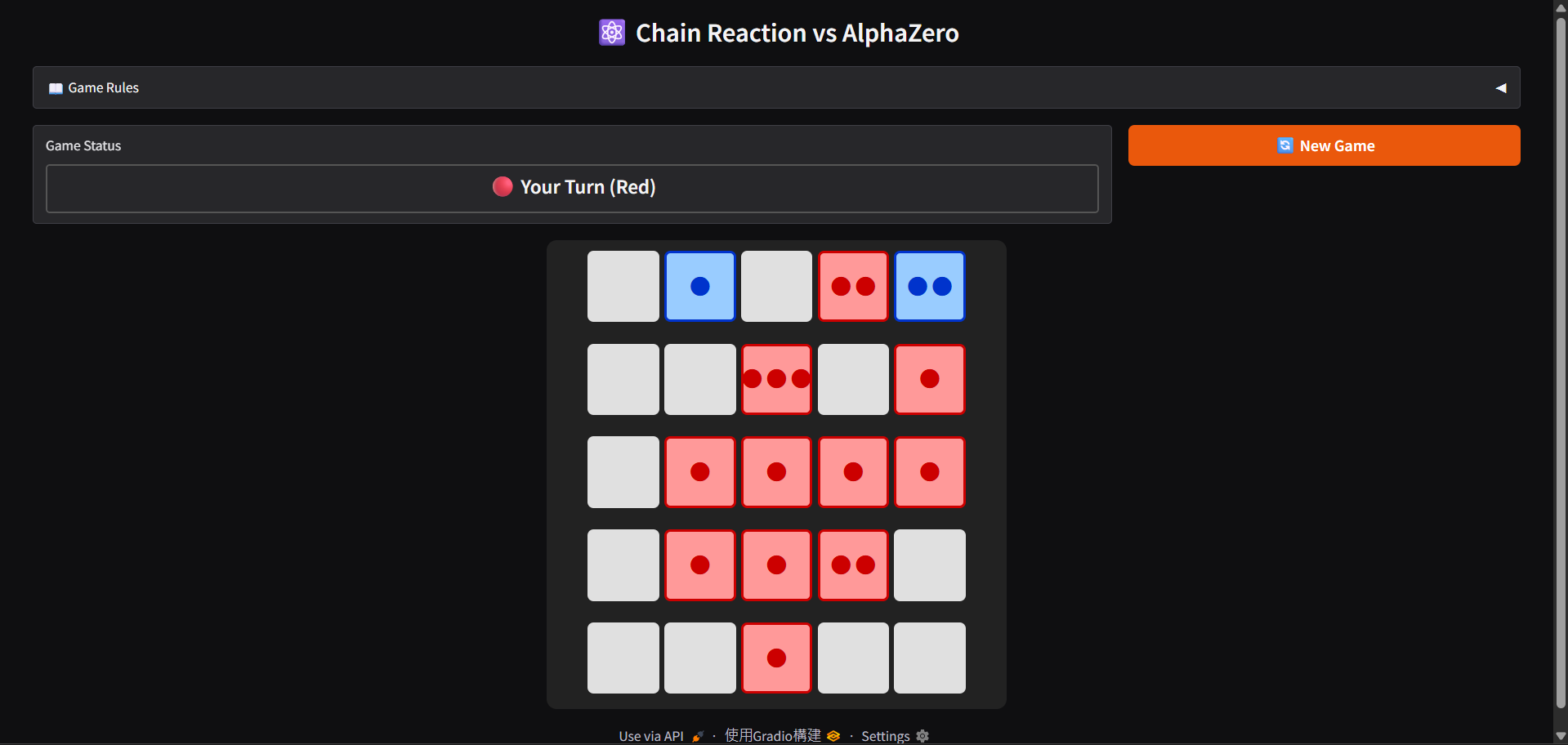Viewport: 1568px width, 745px height.
Task: Select the blue two-orb corner cell
Action: coord(930,286)
